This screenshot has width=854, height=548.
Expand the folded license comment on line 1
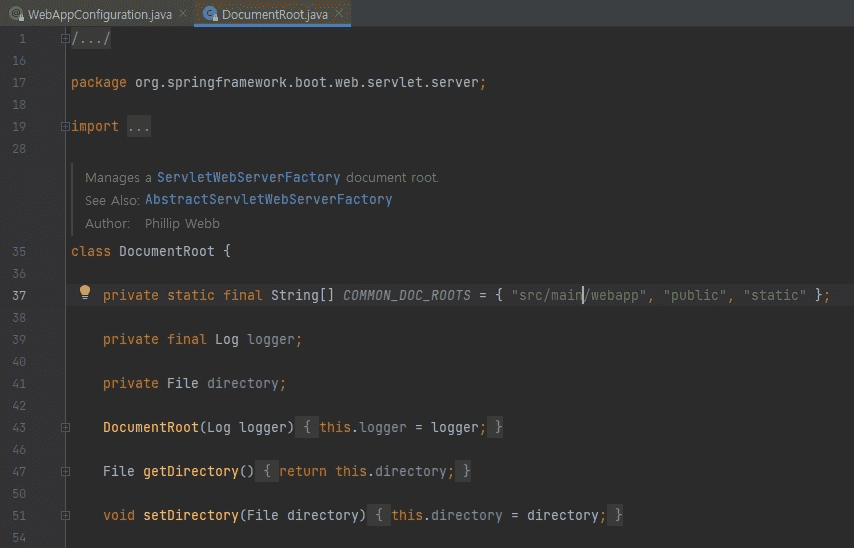(x=65, y=39)
